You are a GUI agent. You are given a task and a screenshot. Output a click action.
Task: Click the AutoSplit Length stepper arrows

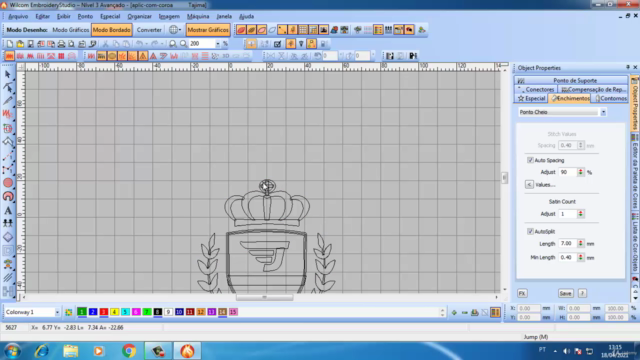[x=580, y=244]
